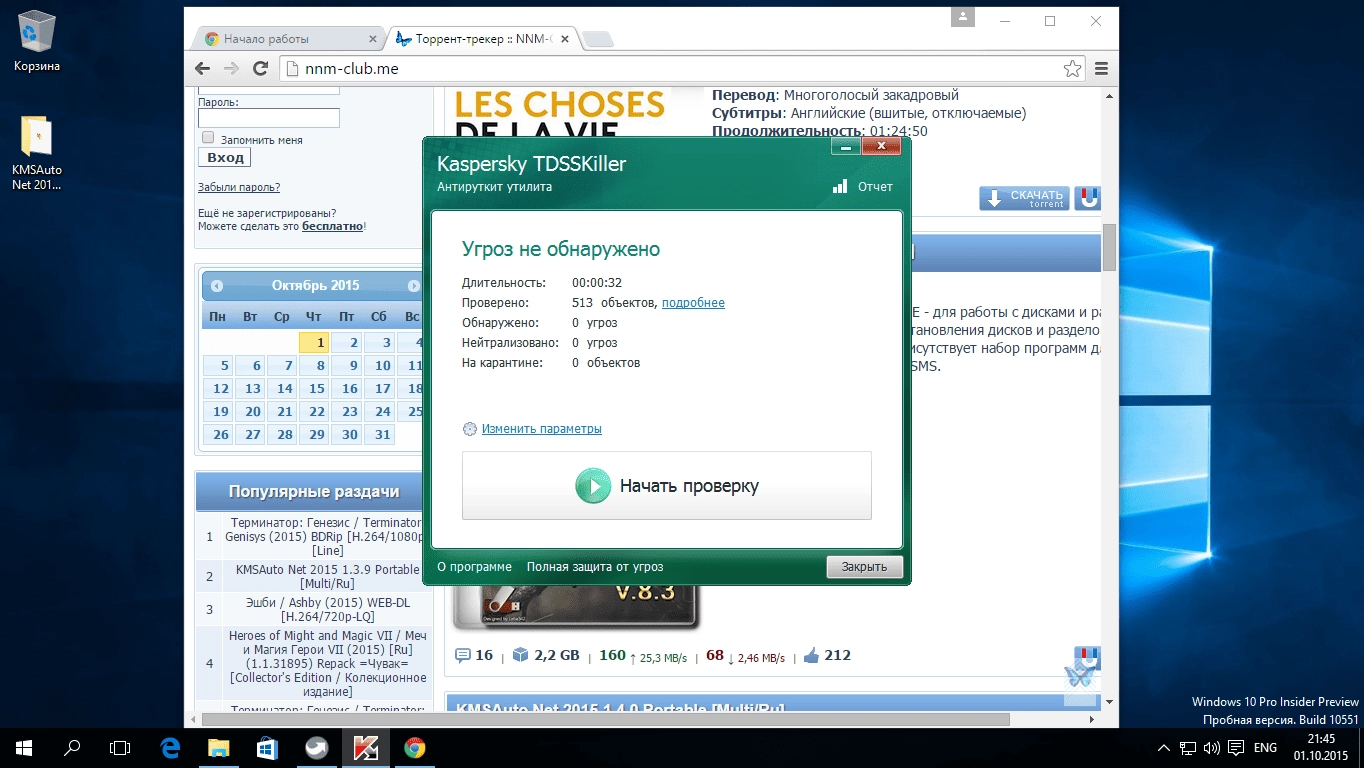Open the бесплатно registration link
1364x768 pixels.
[x=333, y=226]
